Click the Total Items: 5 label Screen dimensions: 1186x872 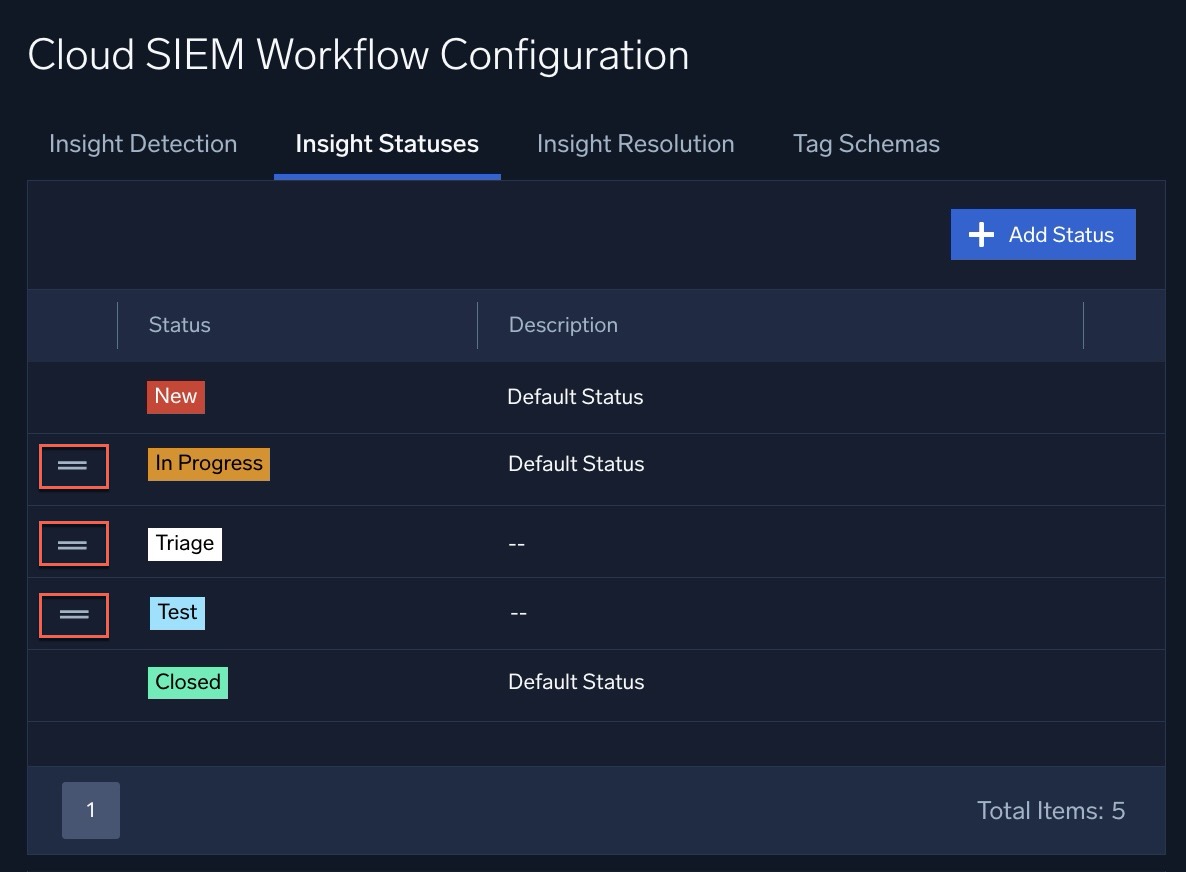[x=1050, y=810]
